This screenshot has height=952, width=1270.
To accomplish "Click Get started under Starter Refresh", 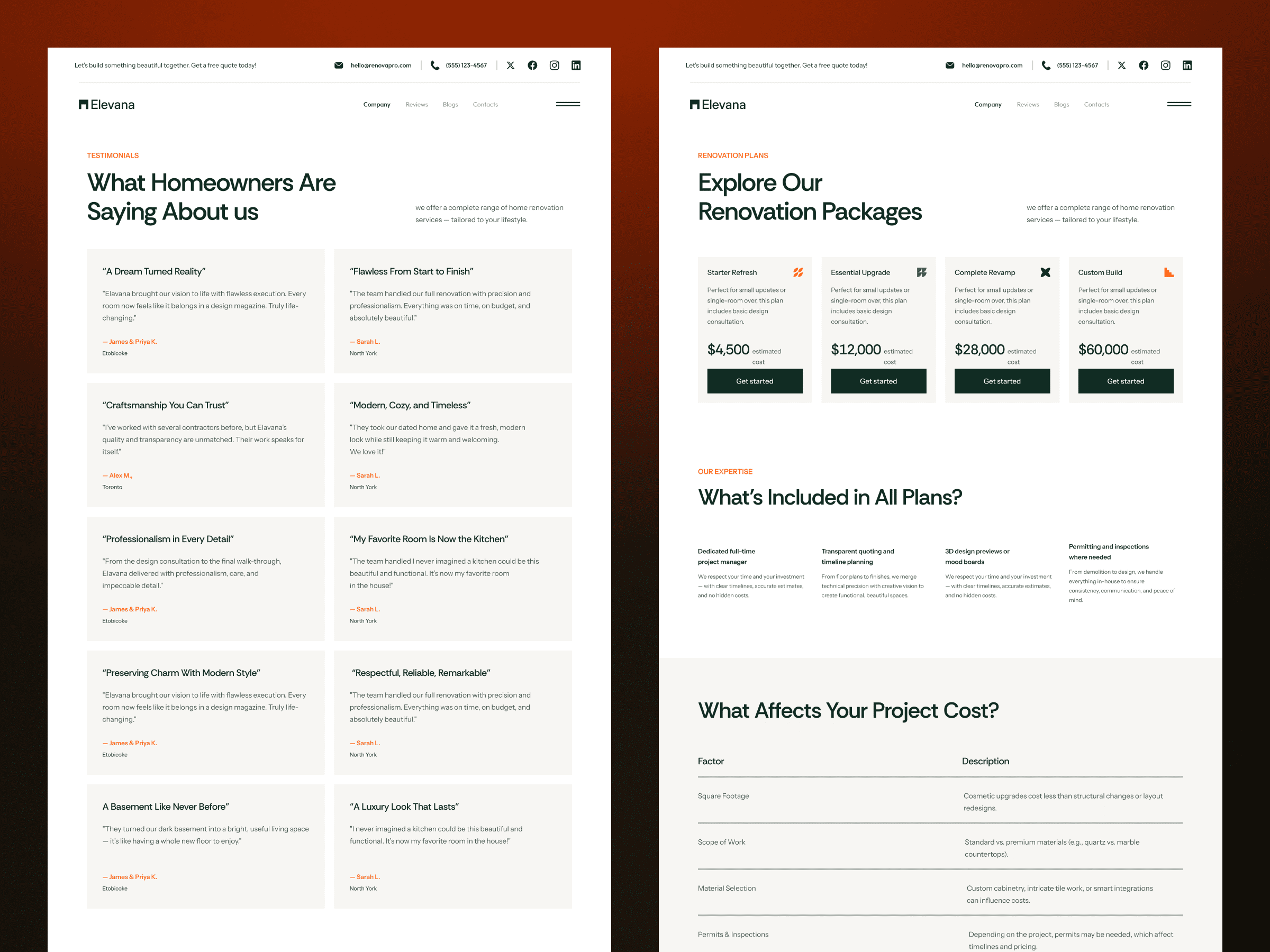I will 755,381.
